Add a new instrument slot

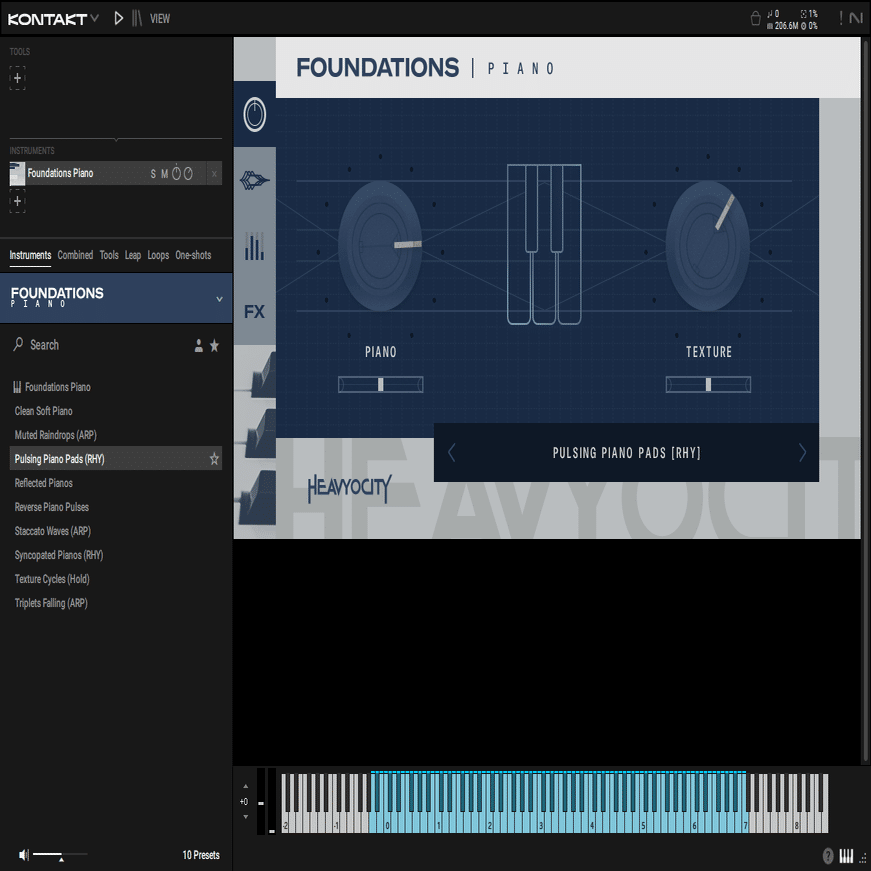17,201
